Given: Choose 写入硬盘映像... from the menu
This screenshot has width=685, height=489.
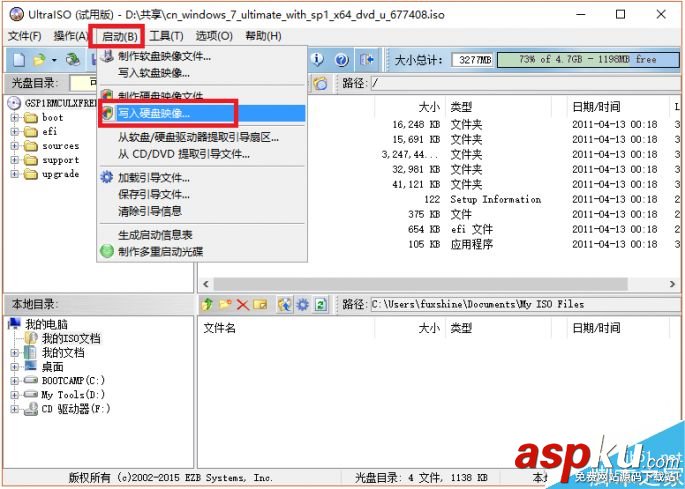Looking at the screenshot, I should pos(202,114).
